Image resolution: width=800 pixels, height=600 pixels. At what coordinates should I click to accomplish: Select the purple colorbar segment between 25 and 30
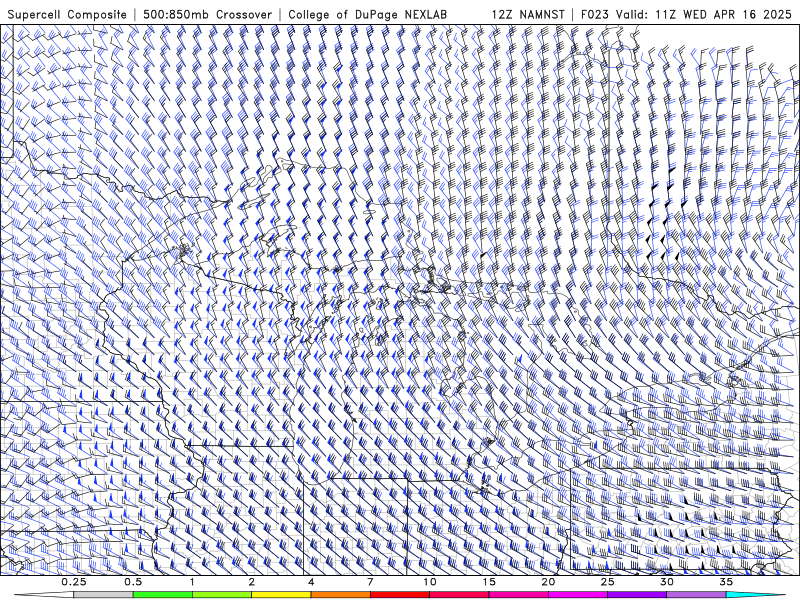(637, 595)
